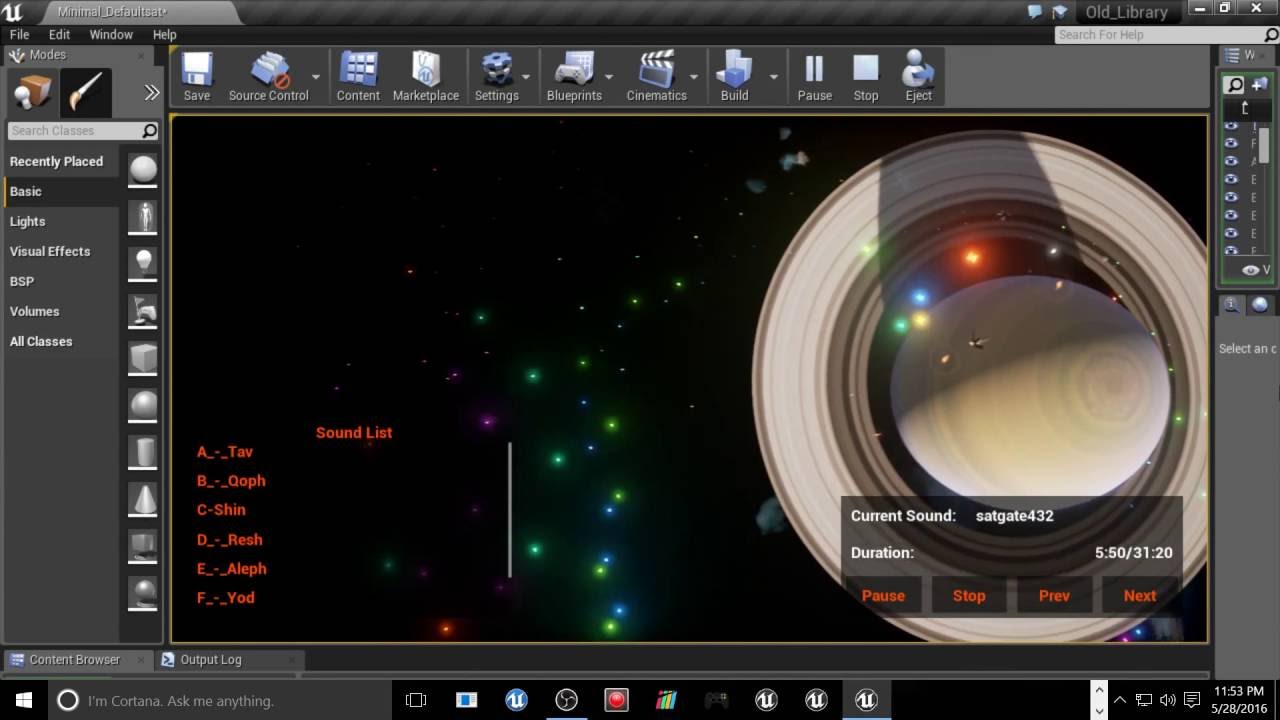Expand Cinematics dropdown arrow
Viewport: 1280px width, 720px height.
click(693, 77)
